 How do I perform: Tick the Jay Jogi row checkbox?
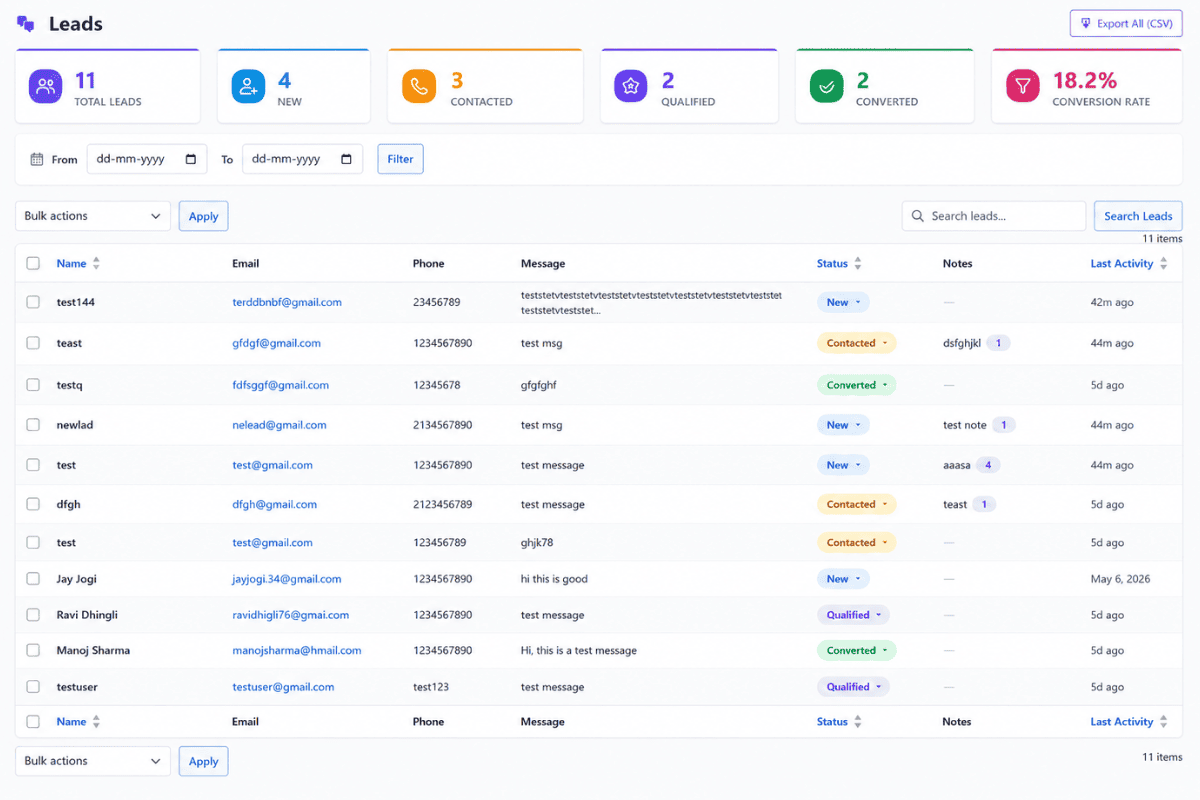(x=33, y=579)
